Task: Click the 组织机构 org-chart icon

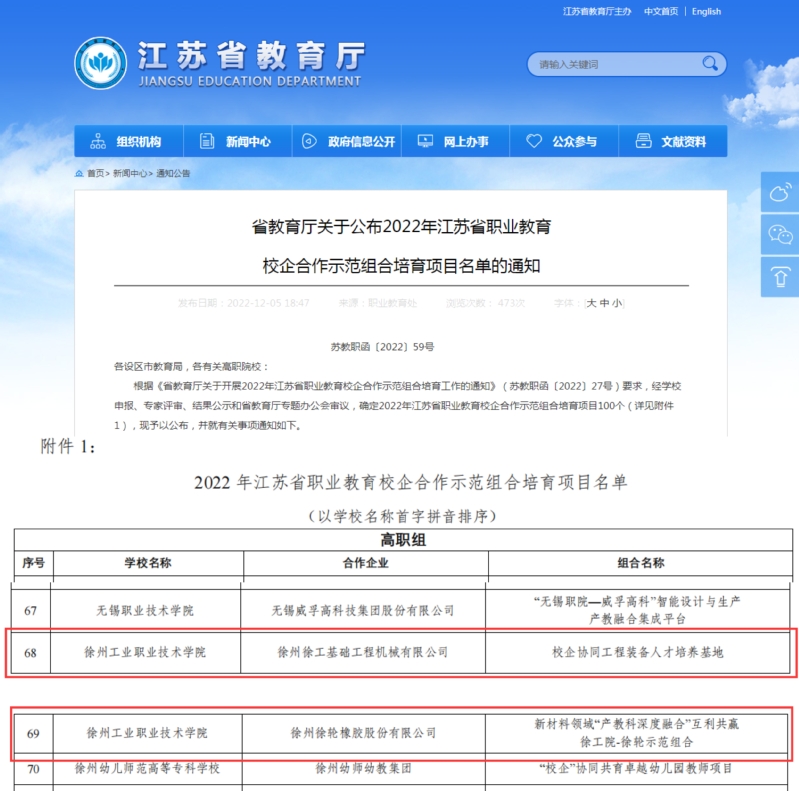Action: click(98, 142)
